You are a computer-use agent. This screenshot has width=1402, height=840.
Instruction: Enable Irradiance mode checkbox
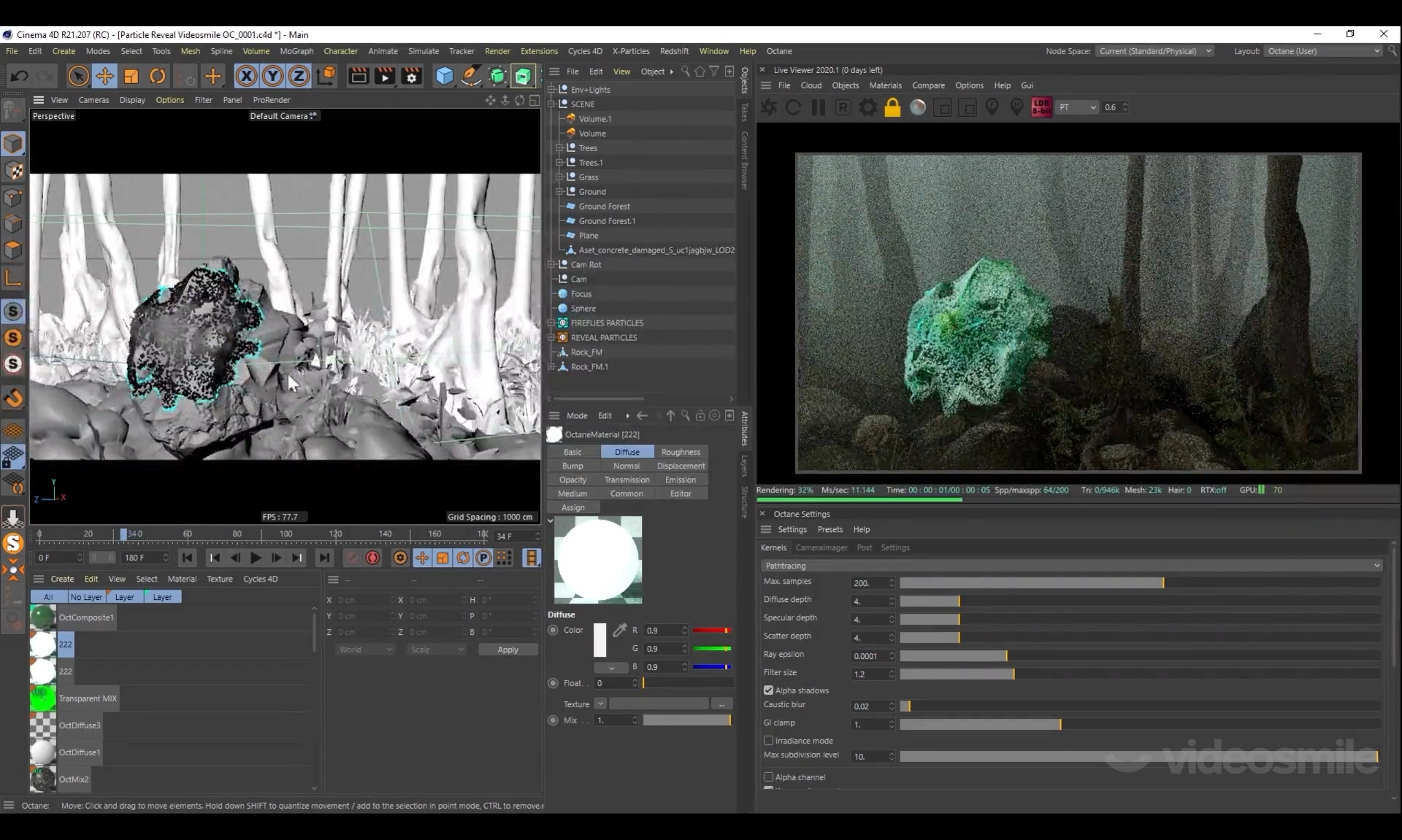pos(768,741)
